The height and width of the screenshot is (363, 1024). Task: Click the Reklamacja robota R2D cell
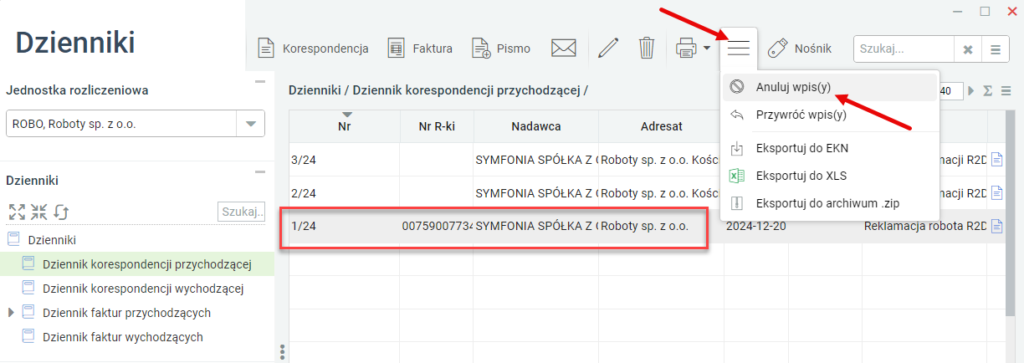pos(924,227)
